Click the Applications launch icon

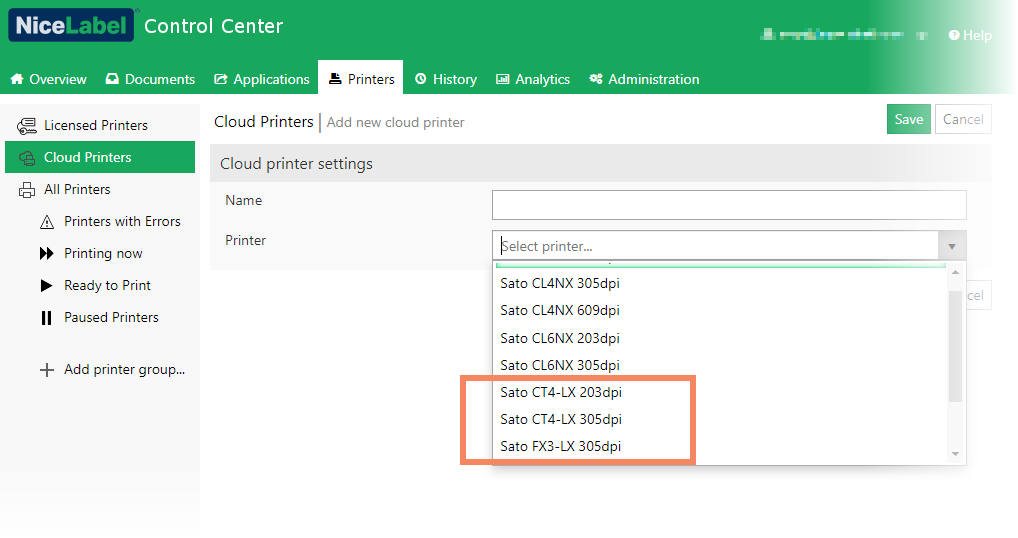(x=221, y=79)
